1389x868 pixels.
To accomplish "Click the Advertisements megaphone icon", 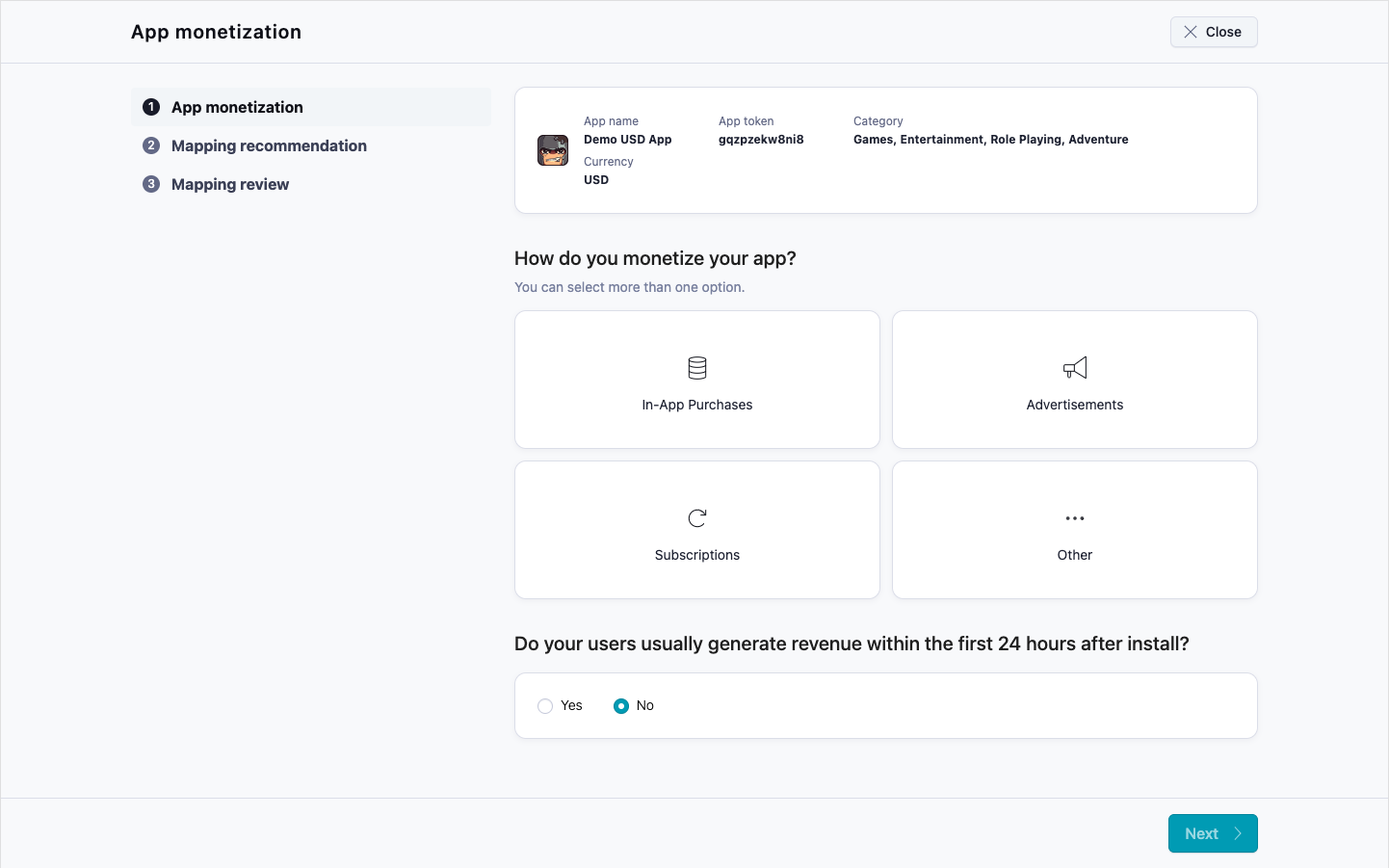I will tap(1074, 367).
